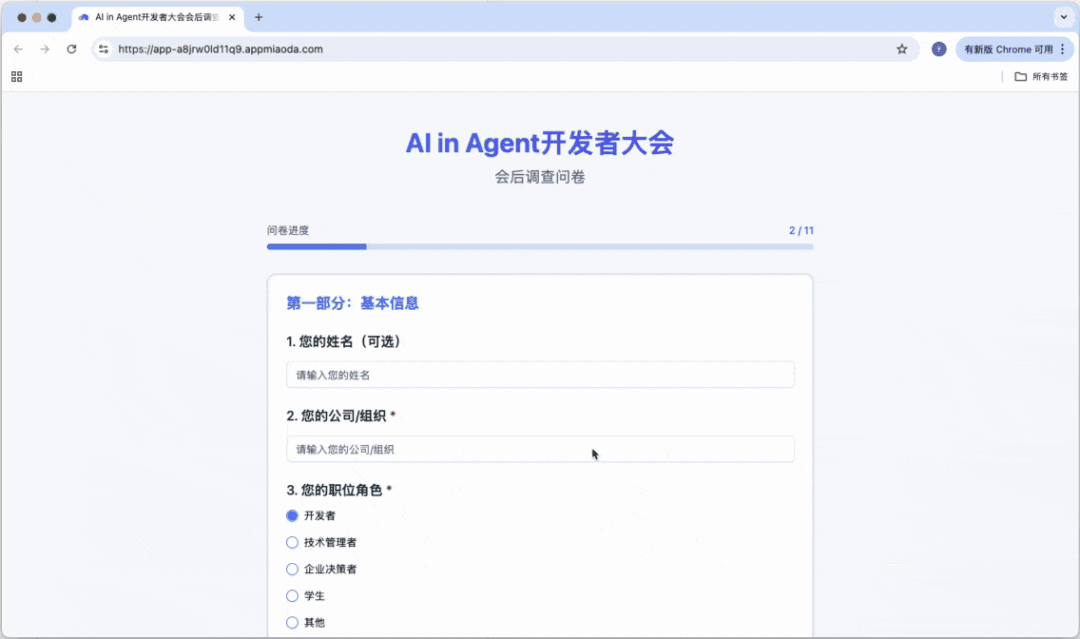Open the apps grid in bookmarks bar
Viewport: 1080px width, 639px height.
pos(17,76)
